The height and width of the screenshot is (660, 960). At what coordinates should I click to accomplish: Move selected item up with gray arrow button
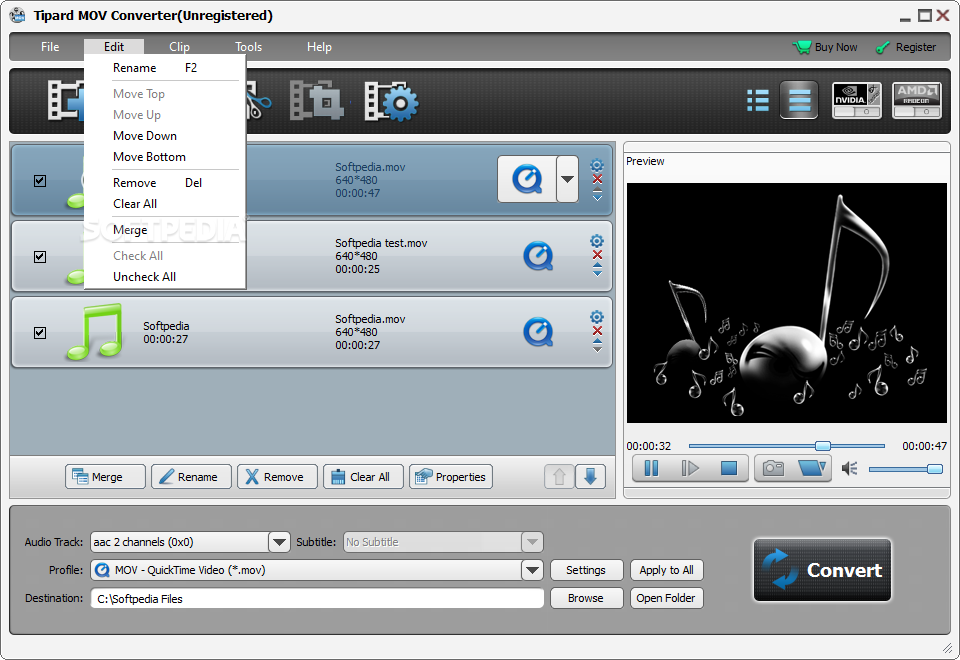559,477
